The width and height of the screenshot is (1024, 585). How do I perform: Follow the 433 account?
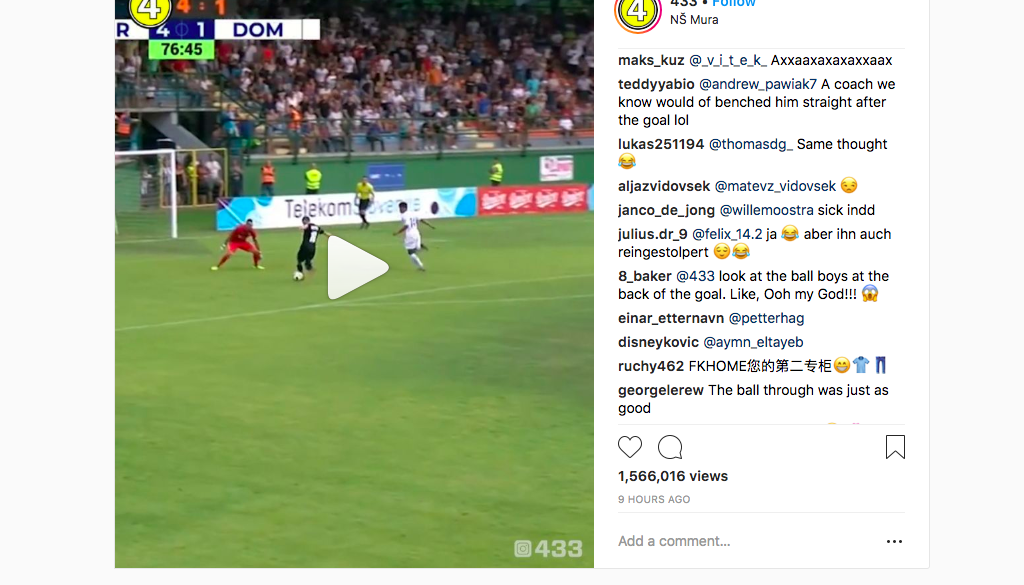point(733,3)
